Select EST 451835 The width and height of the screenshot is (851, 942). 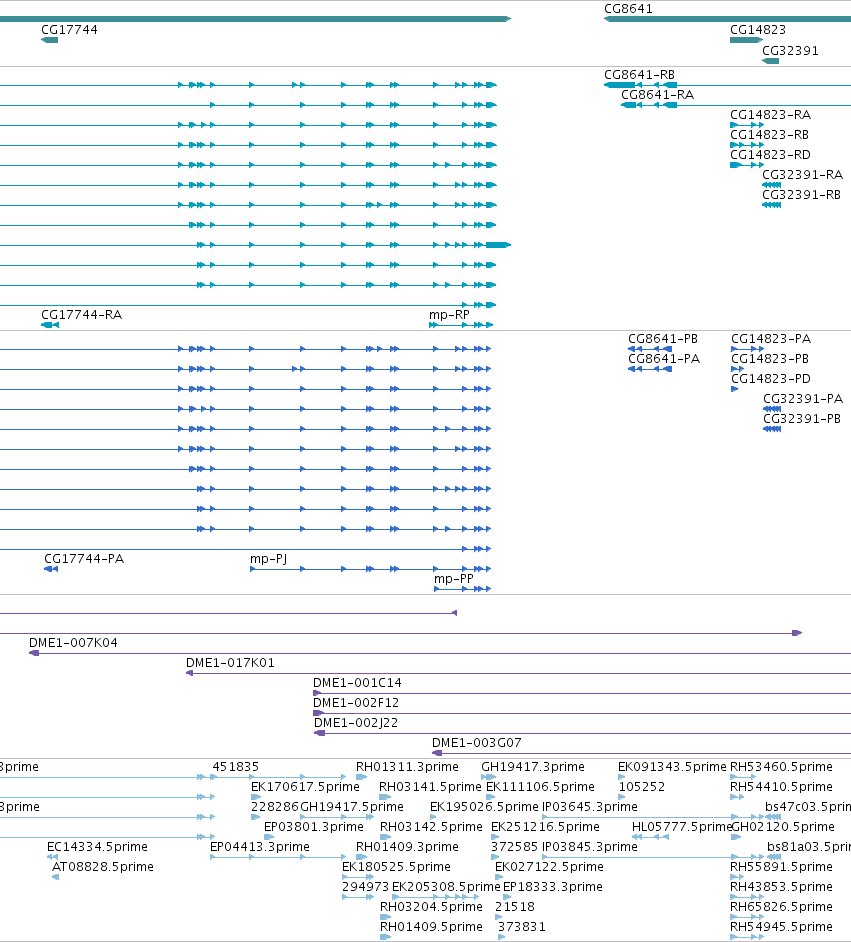click(235, 767)
